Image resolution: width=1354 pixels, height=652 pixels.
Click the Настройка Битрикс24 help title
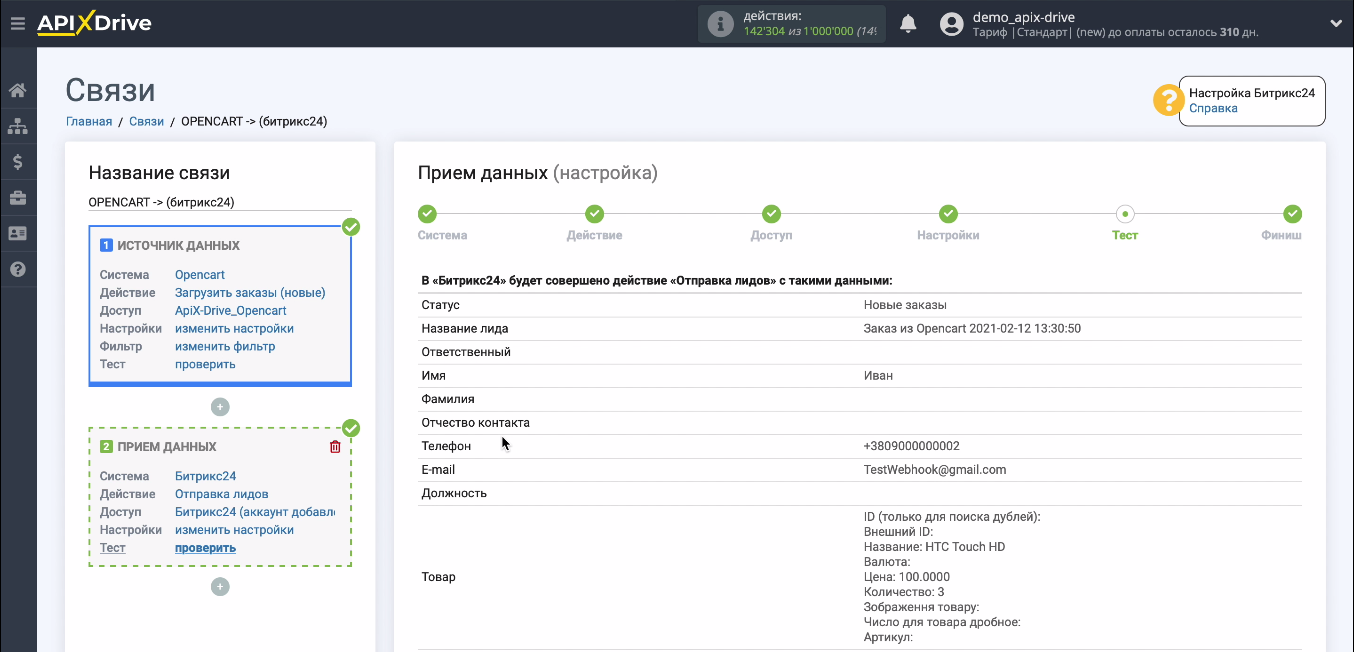(1252, 93)
